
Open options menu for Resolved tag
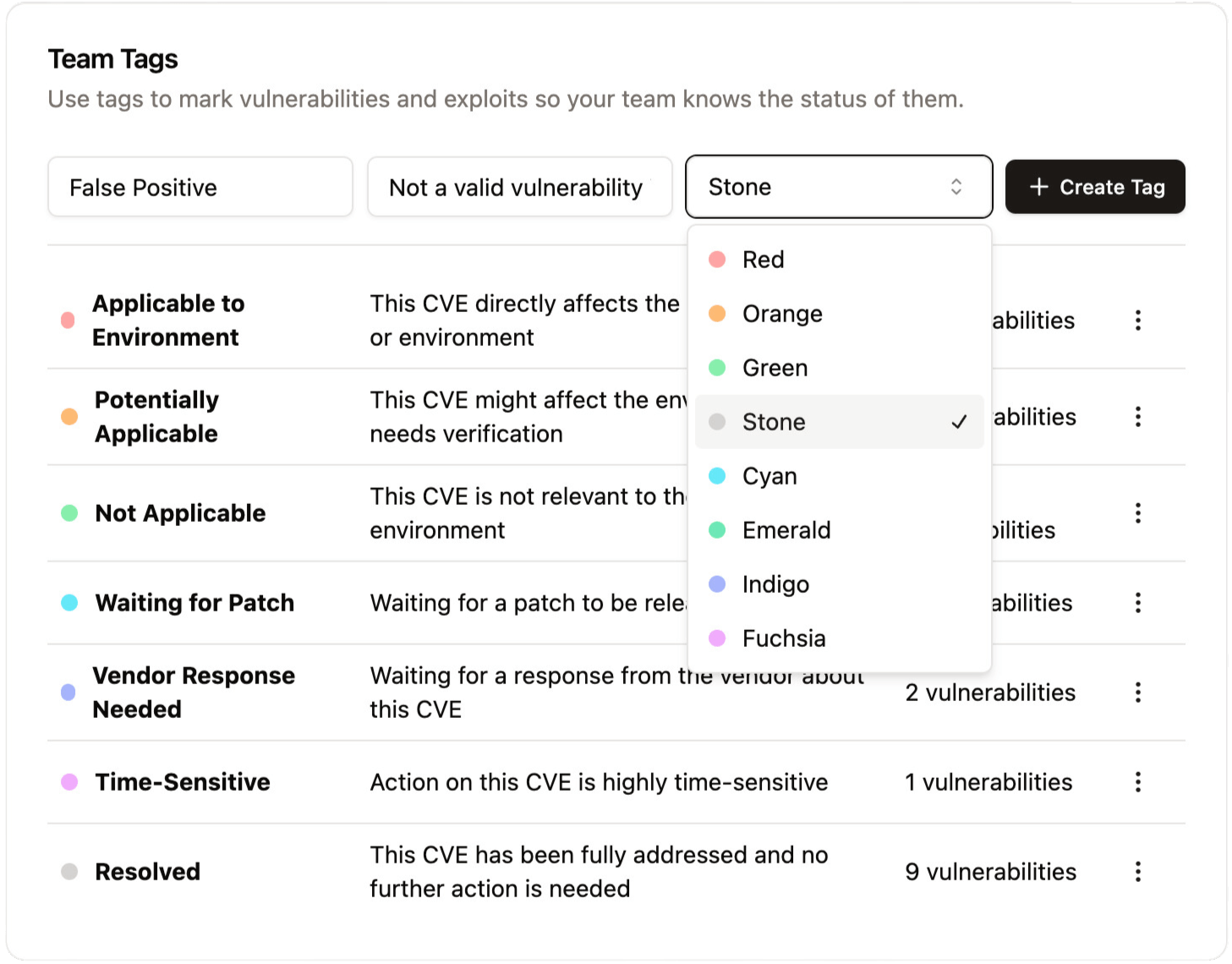point(1137,872)
